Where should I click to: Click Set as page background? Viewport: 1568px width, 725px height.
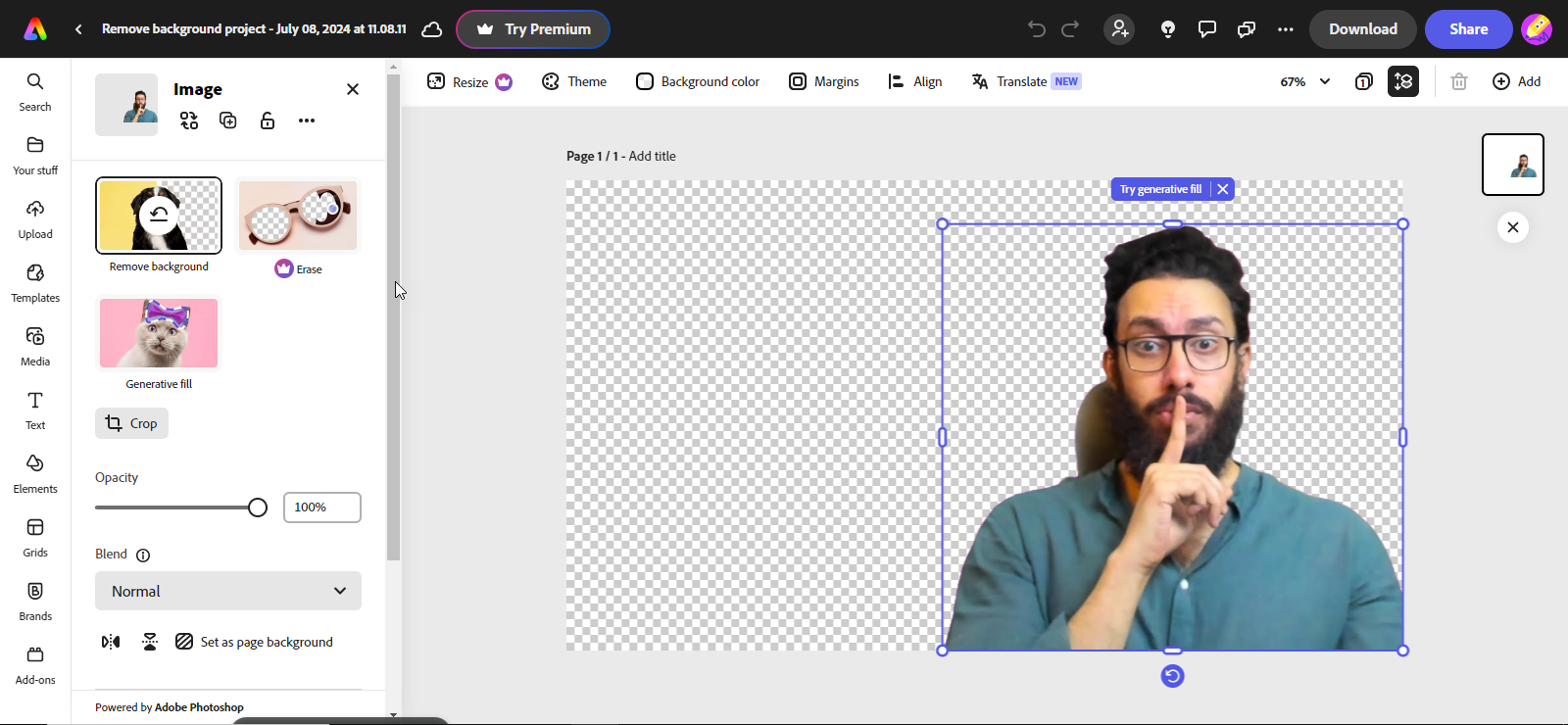click(254, 642)
